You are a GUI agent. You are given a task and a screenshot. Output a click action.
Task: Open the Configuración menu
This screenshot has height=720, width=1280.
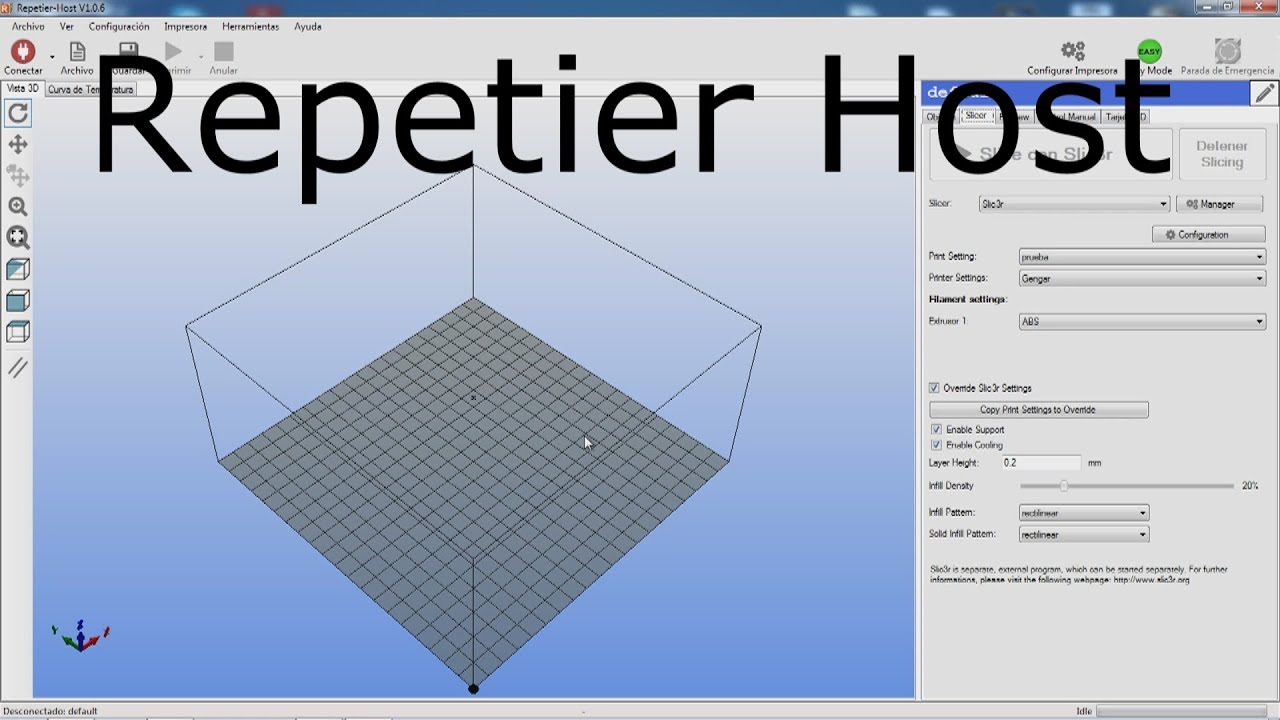[119, 27]
